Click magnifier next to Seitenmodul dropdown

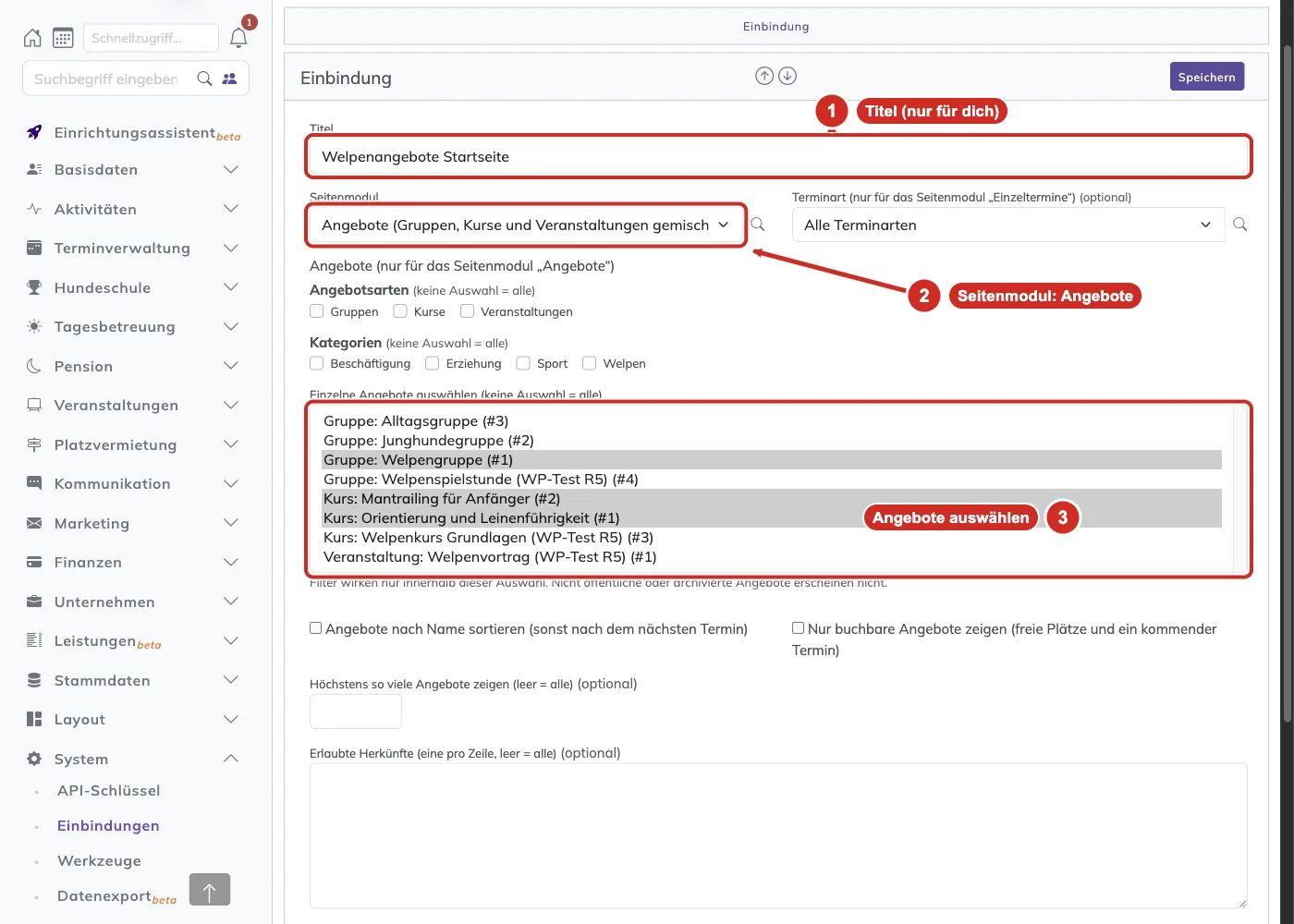tap(758, 225)
